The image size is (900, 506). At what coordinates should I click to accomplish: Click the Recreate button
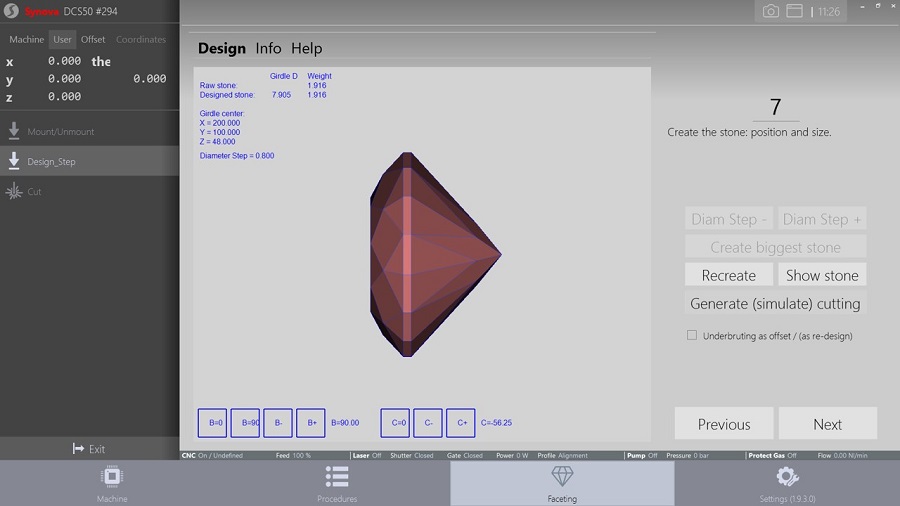point(729,275)
